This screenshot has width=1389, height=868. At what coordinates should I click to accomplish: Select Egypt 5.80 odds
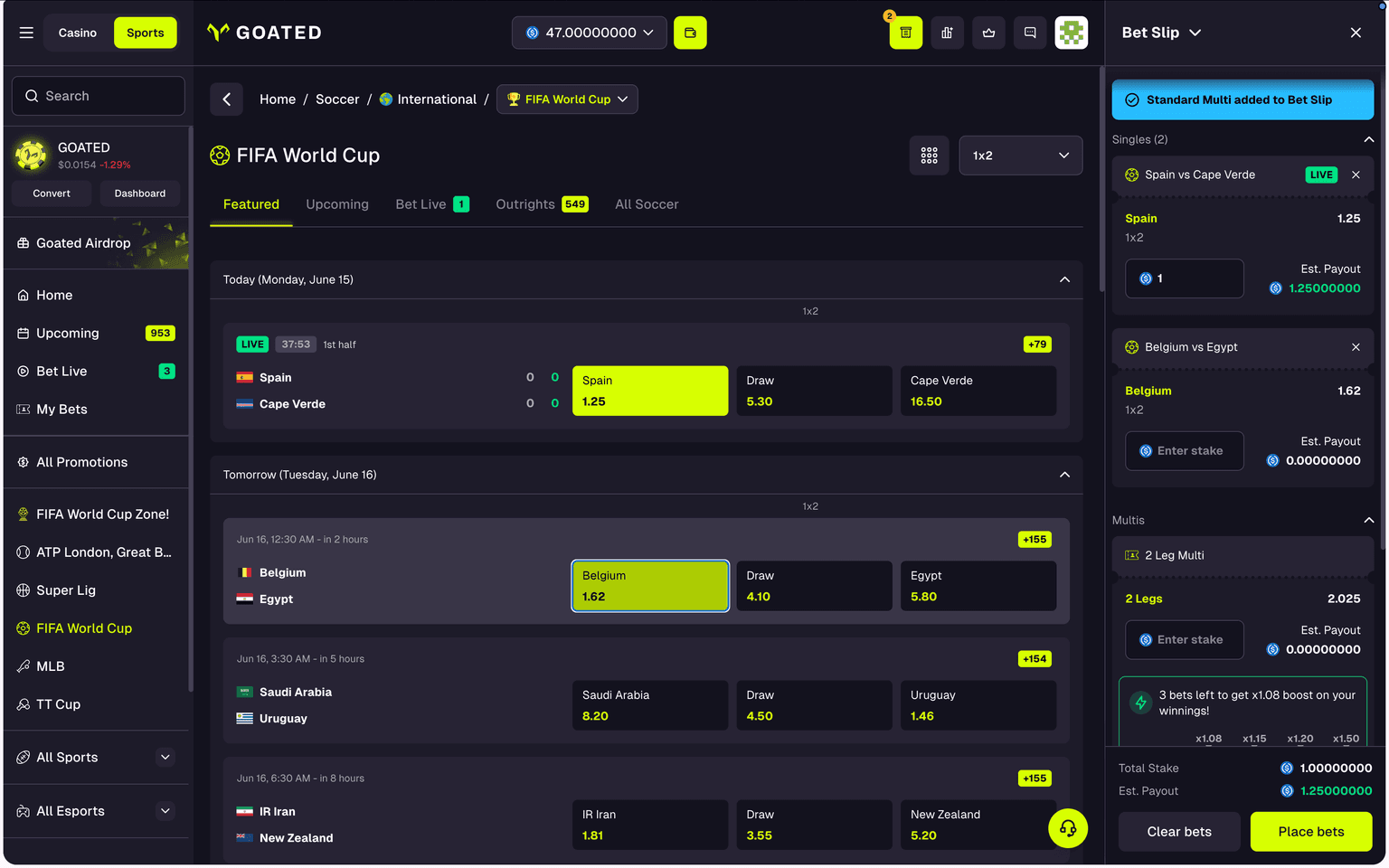pos(978,586)
